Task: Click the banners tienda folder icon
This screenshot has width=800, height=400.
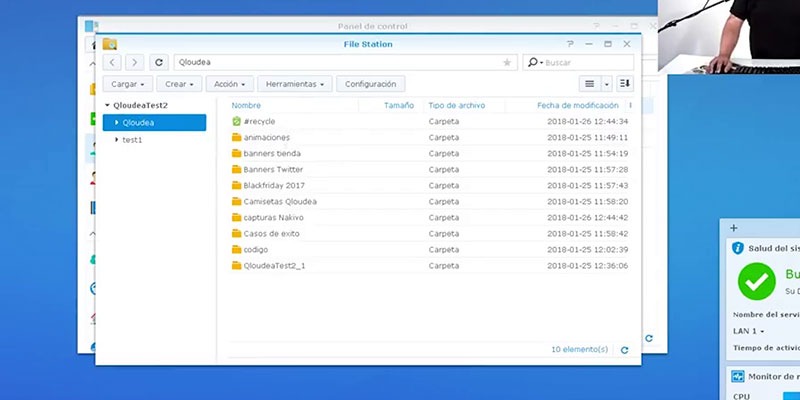Action: coord(236,153)
